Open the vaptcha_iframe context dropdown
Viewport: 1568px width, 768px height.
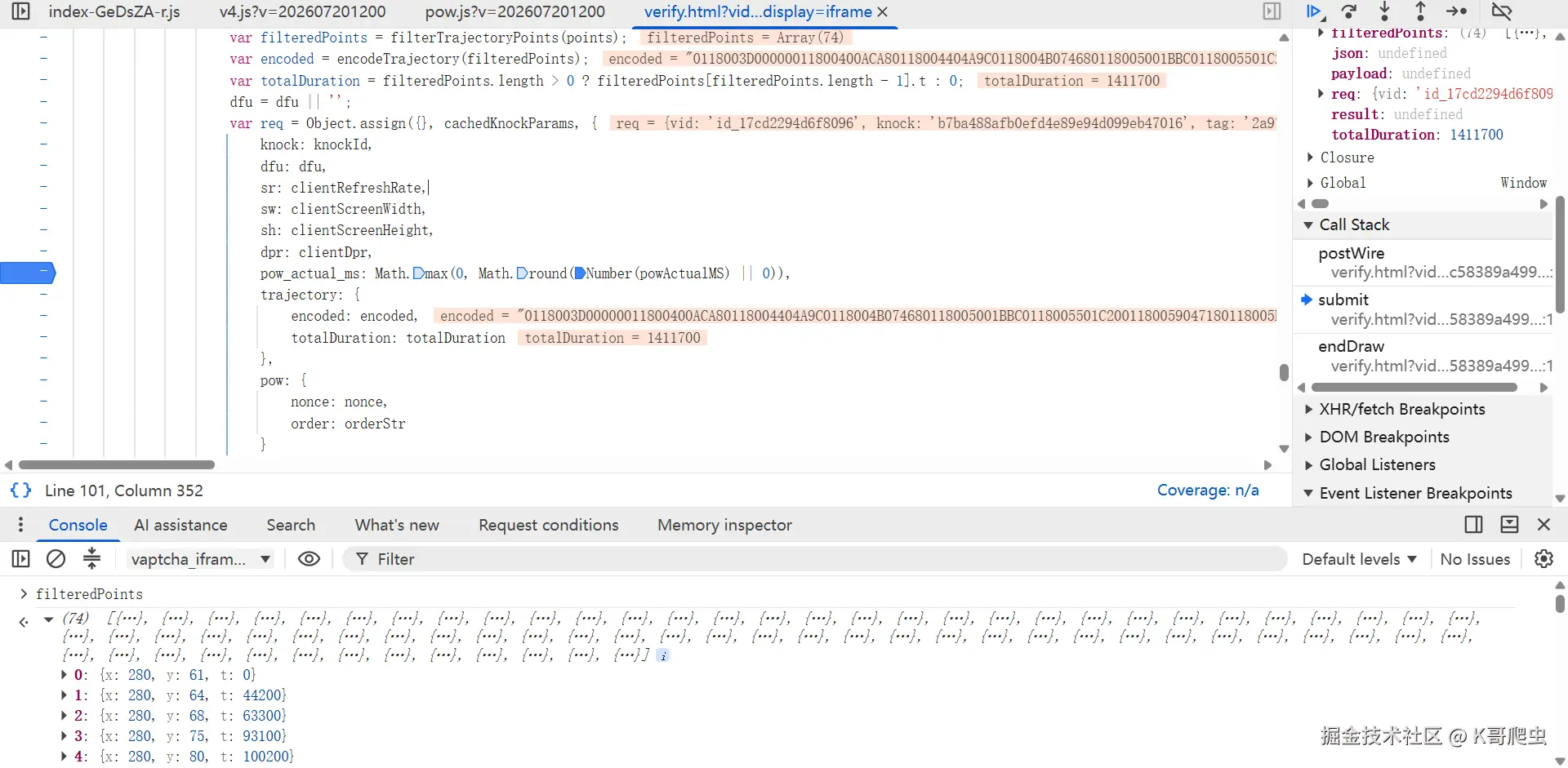(x=201, y=559)
